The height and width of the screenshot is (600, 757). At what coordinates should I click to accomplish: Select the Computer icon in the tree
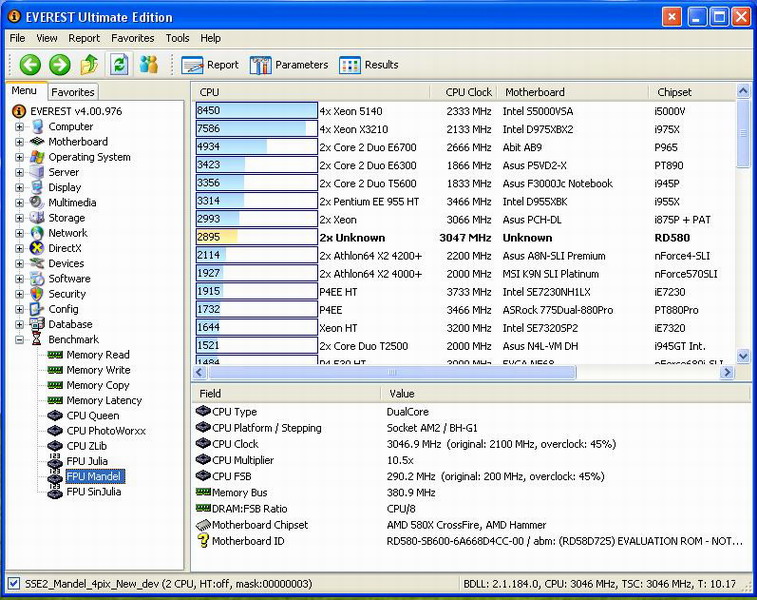pyautogui.click(x=37, y=126)
